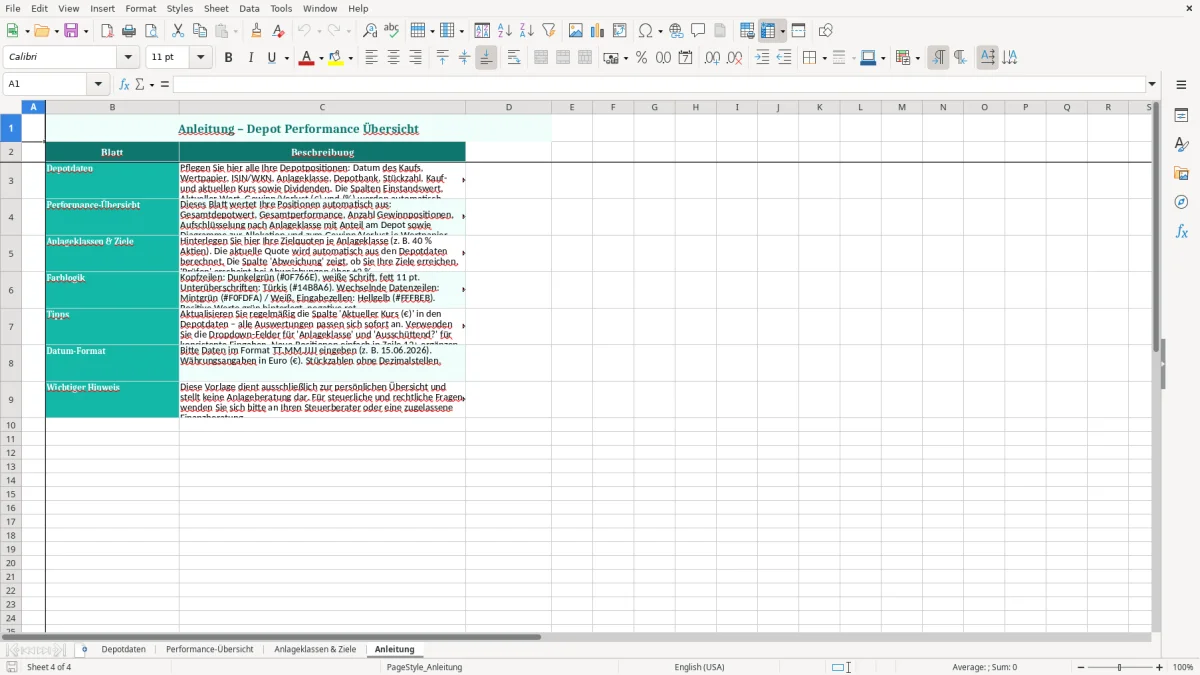Open the Styles menu
1200x675 pixels.
[180, 8]
